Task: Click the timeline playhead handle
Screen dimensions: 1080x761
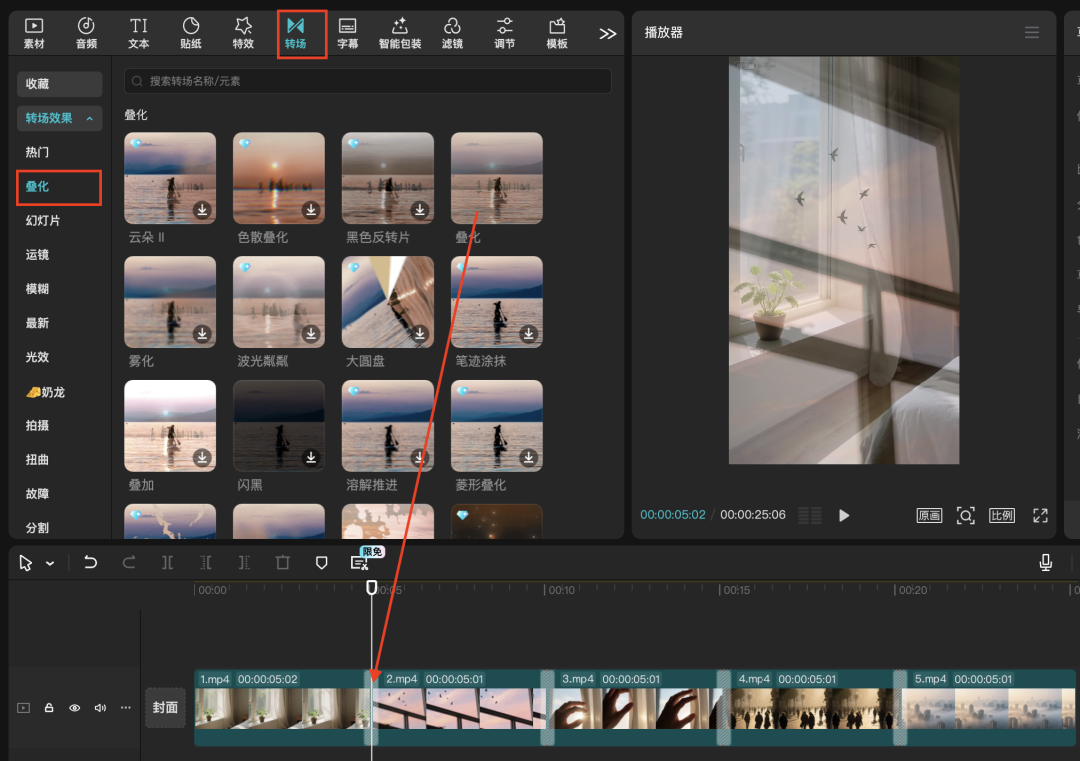Action: [372, 588]
